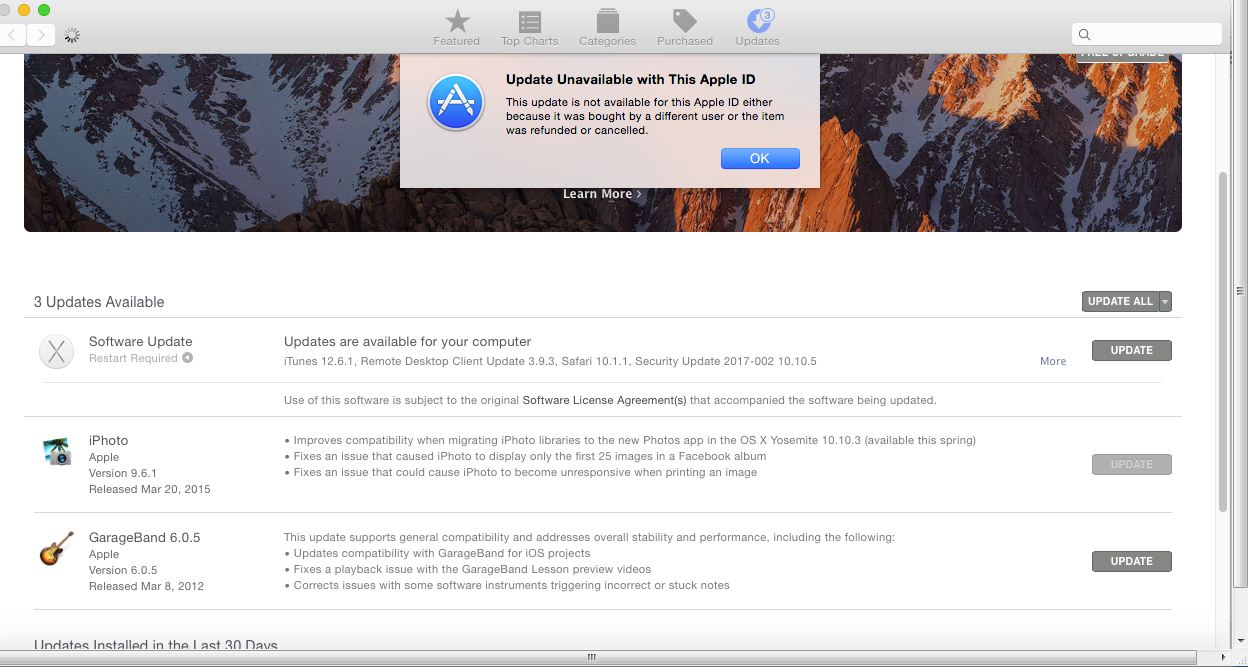Open the Top Charts section
Image resolution: width=1248 pixels, height=667 pixels.
coord(529,27)
